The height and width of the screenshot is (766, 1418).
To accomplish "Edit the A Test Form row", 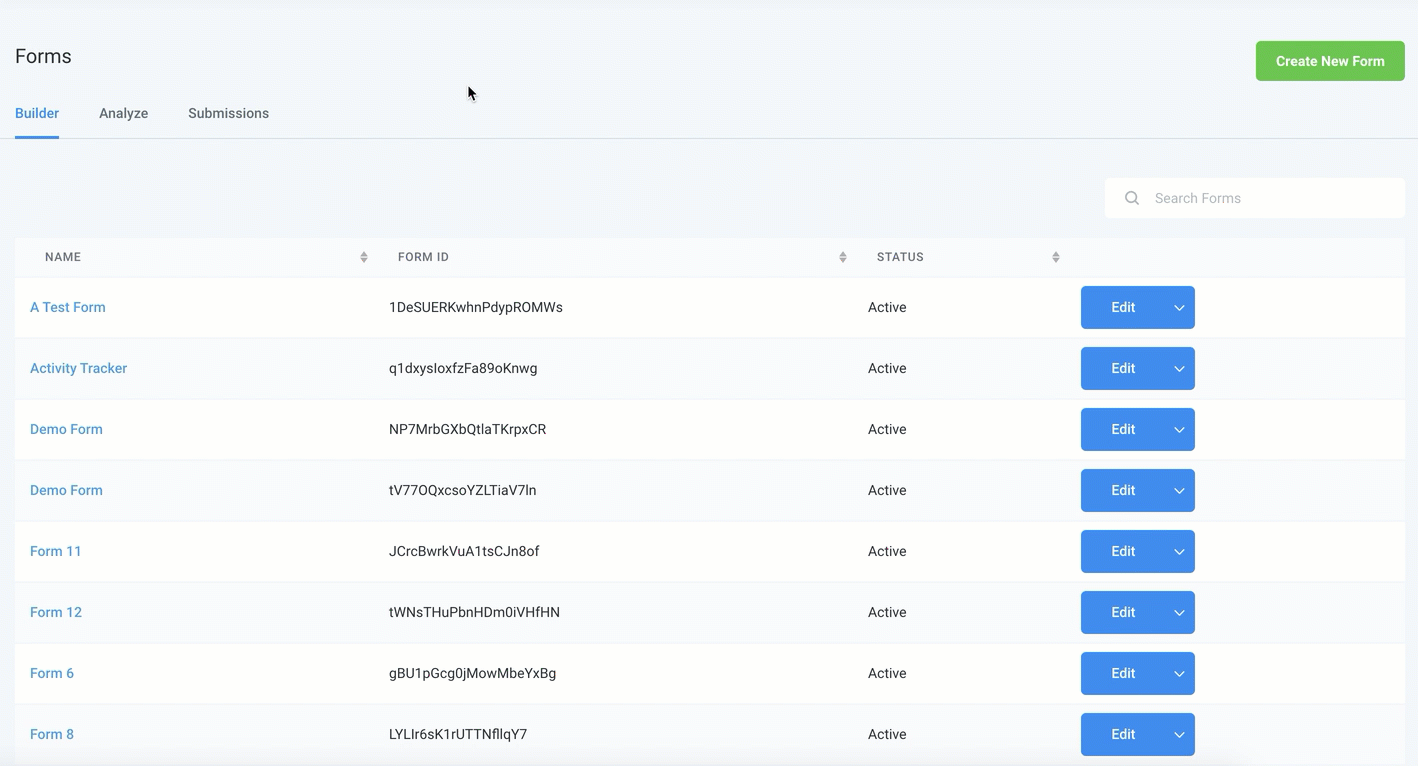I will point(1123,307).
